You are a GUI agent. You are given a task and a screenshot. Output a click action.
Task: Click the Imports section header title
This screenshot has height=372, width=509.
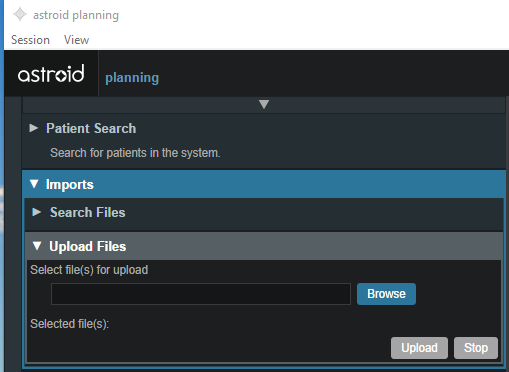[70, 184]
